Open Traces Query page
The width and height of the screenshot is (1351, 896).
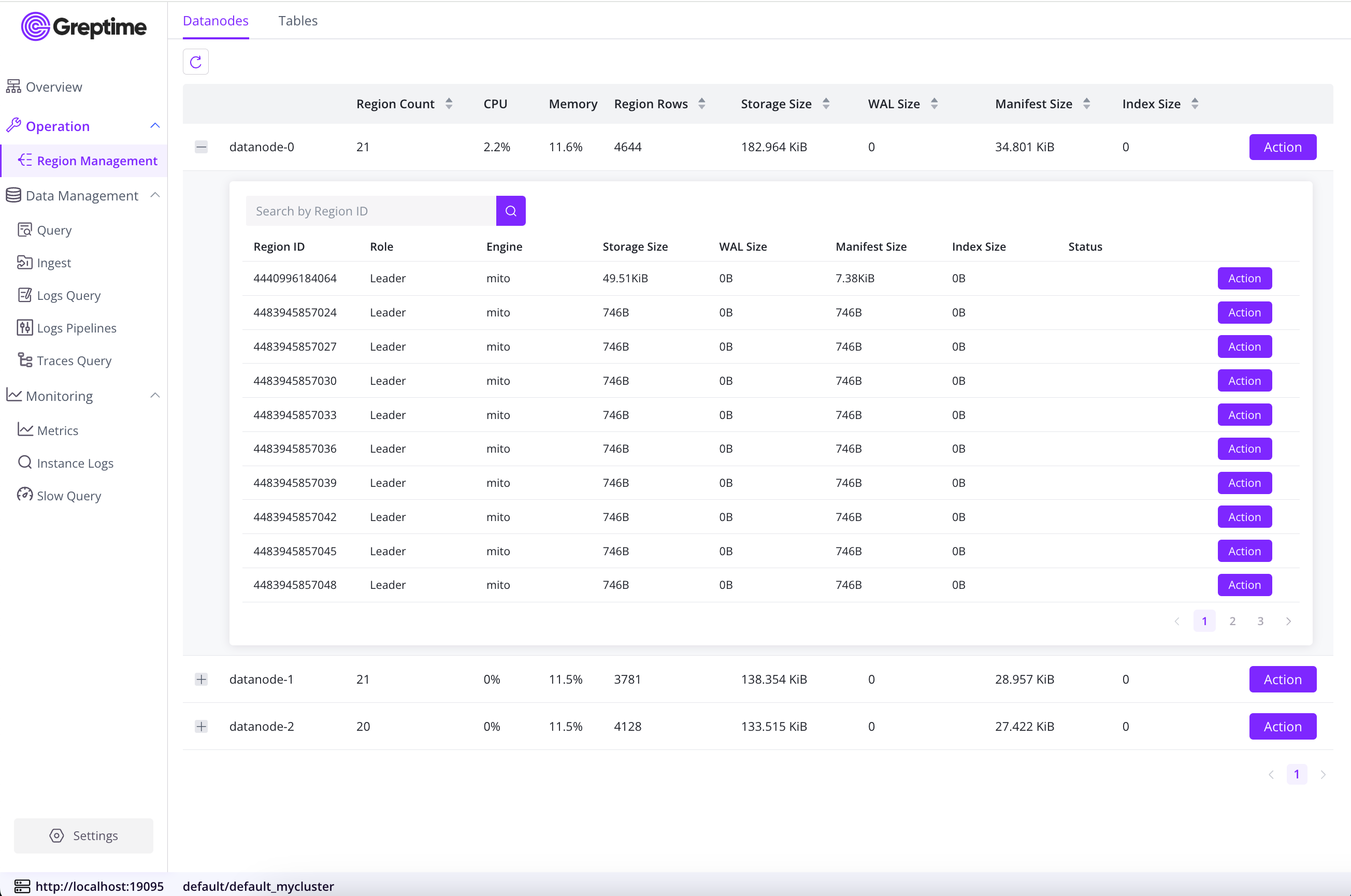[74, 360]
